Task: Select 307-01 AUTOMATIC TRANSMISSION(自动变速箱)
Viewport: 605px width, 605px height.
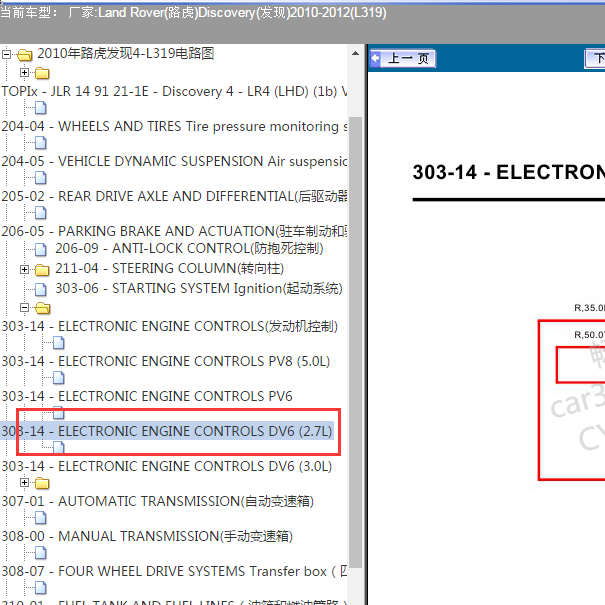Action: [157, 502]
